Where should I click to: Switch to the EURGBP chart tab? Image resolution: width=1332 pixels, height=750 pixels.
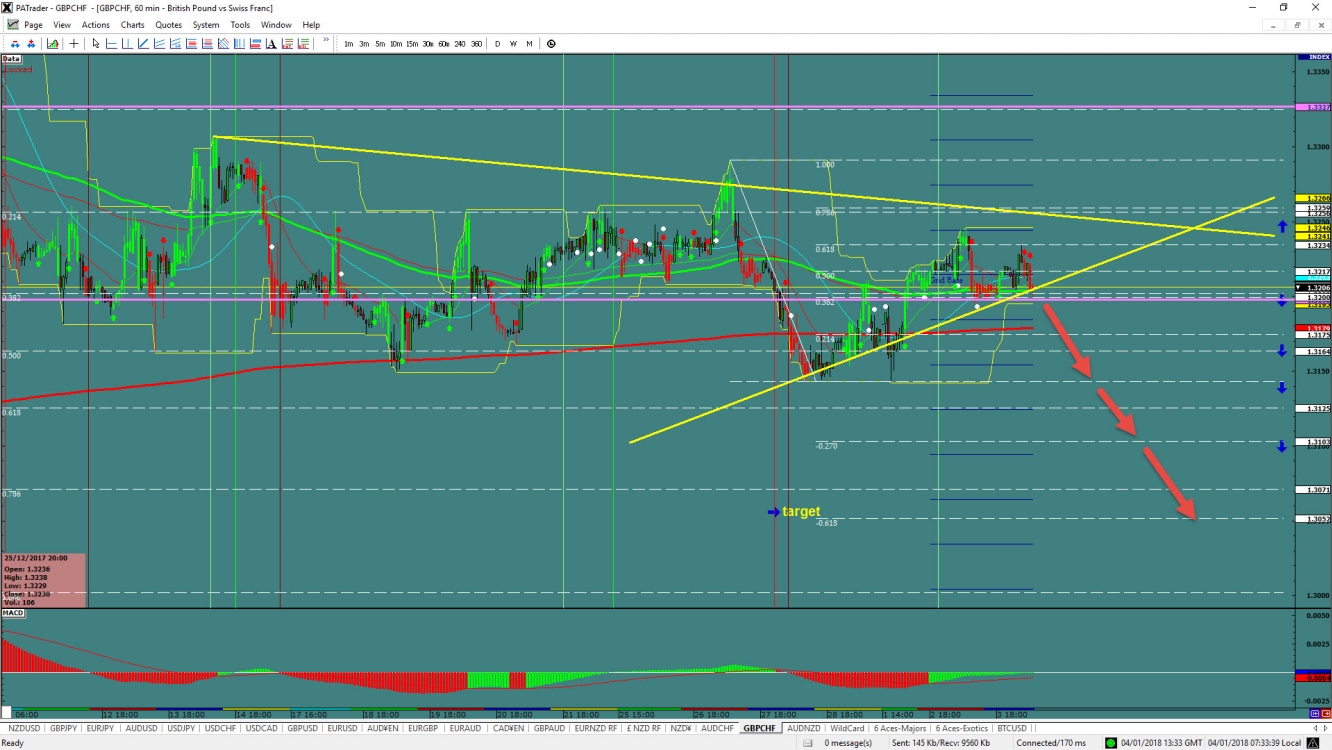423,728
